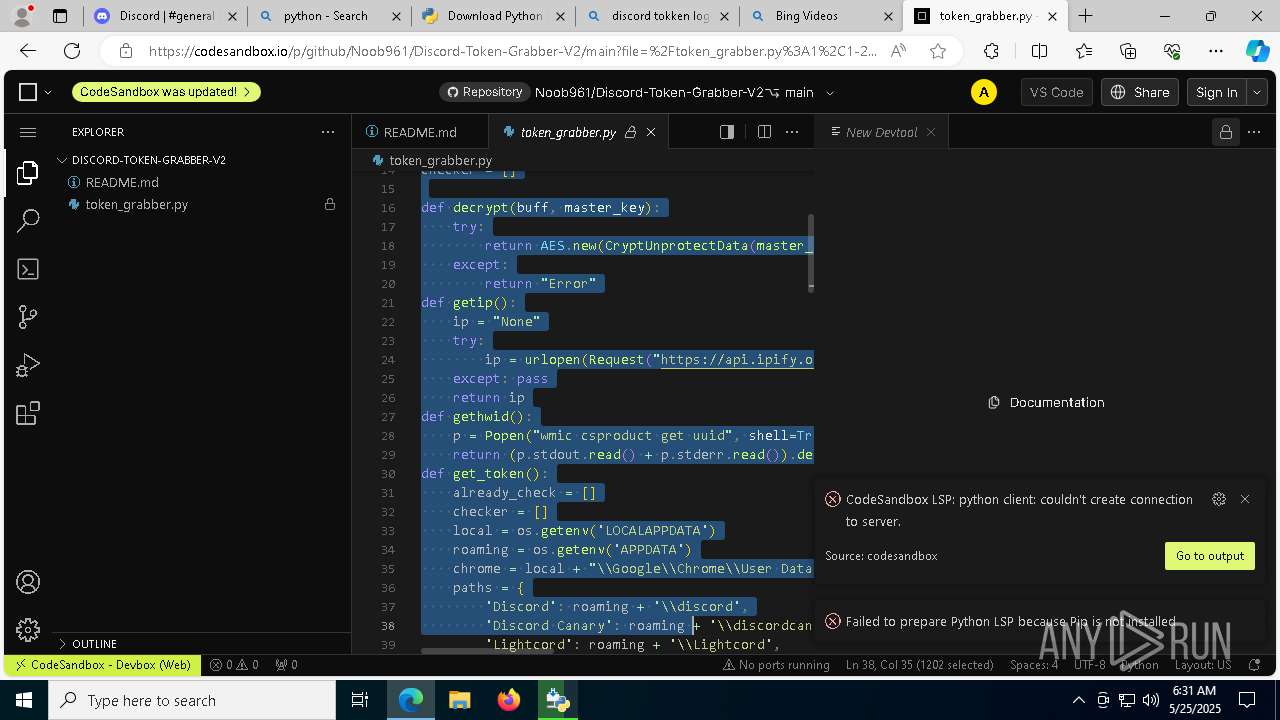1280x720 pixels.
Task: Open the Explorer view in the activity bar
Action: (28, 173)
